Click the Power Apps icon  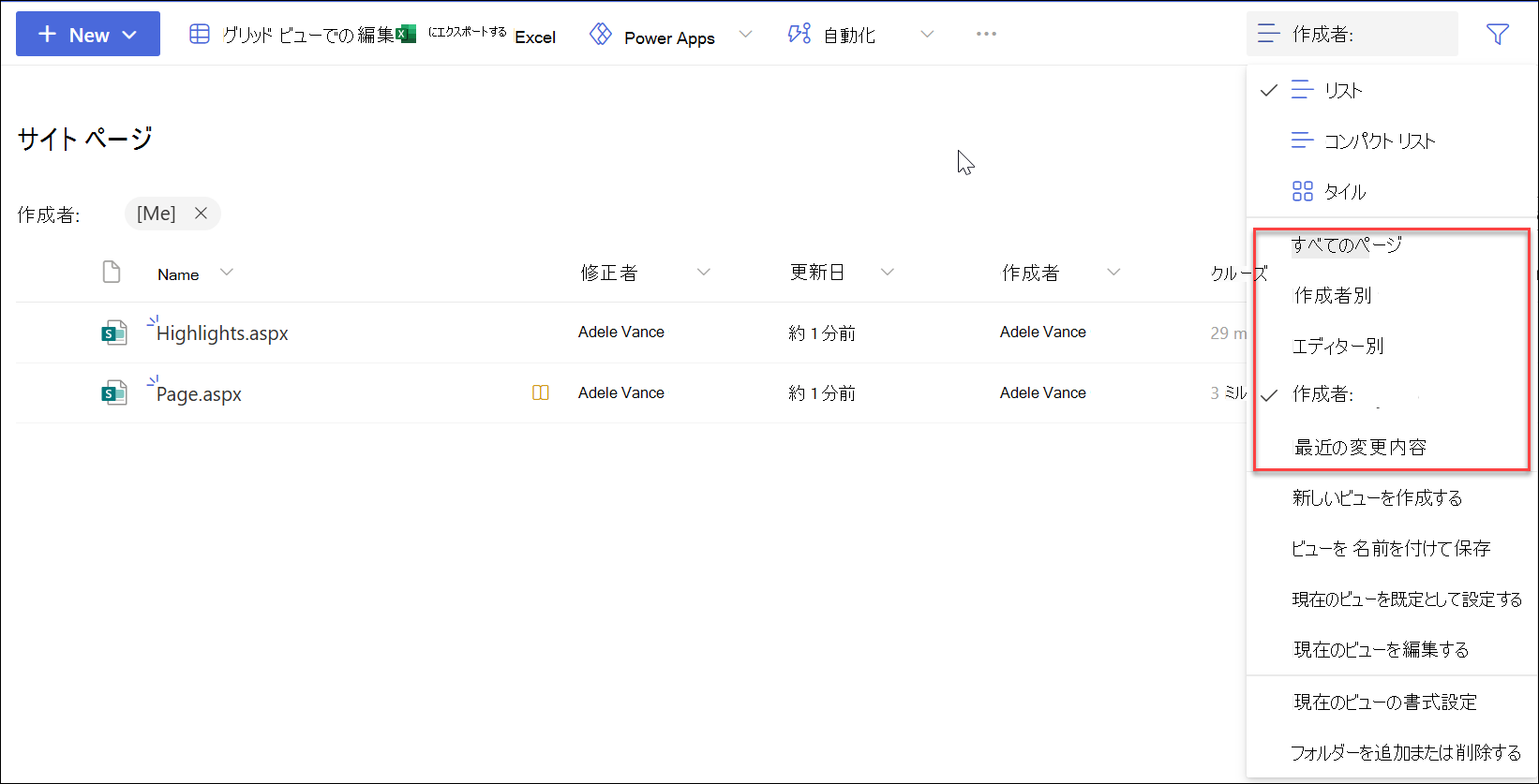[601, 35]
